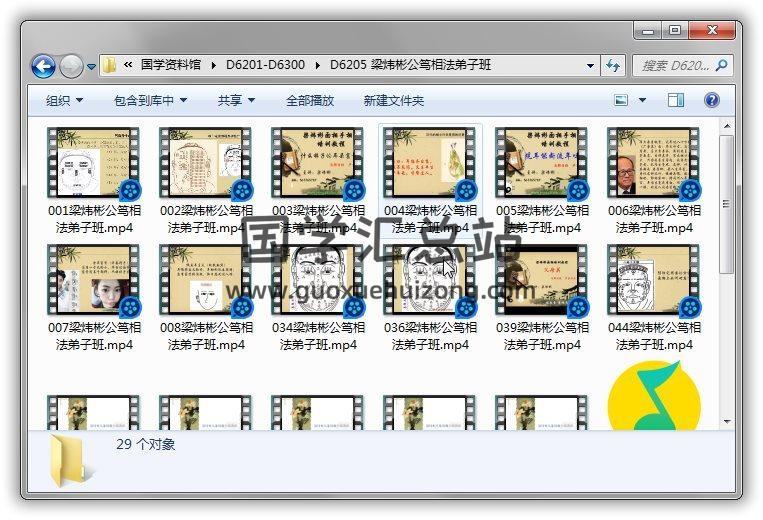Change view using the view icon

[621, 100]
